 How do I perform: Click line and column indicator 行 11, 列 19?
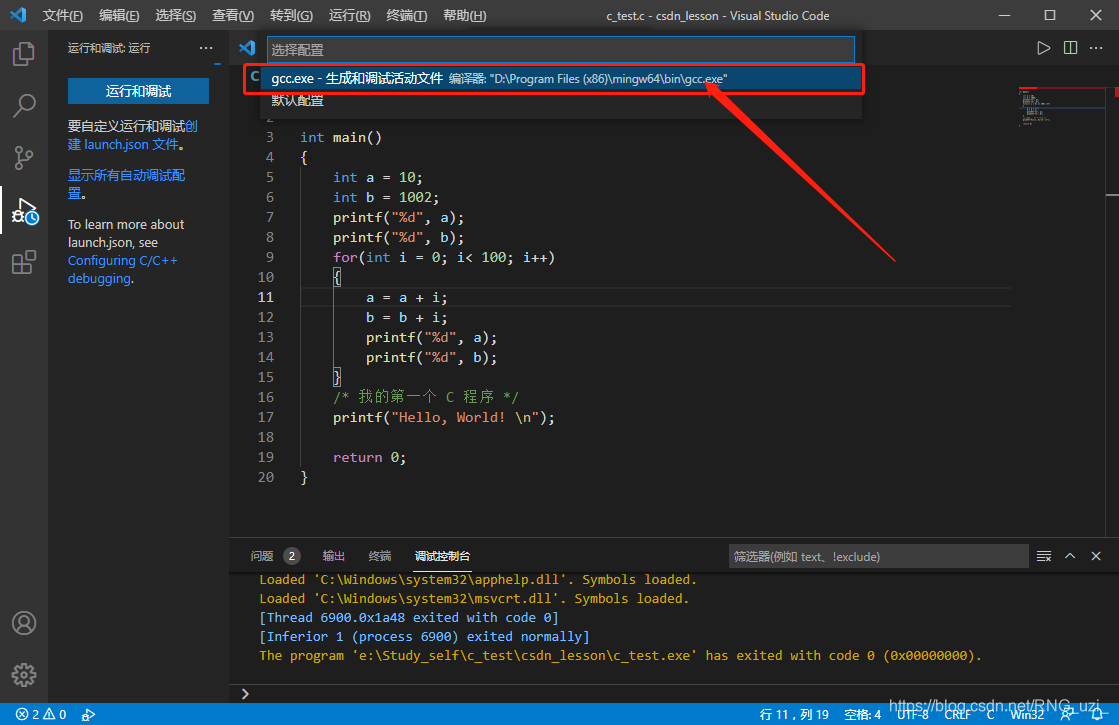[x=794, y=714]
